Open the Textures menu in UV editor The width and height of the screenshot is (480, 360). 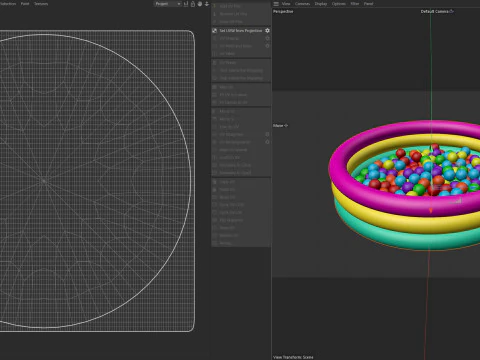click(41, 4)
